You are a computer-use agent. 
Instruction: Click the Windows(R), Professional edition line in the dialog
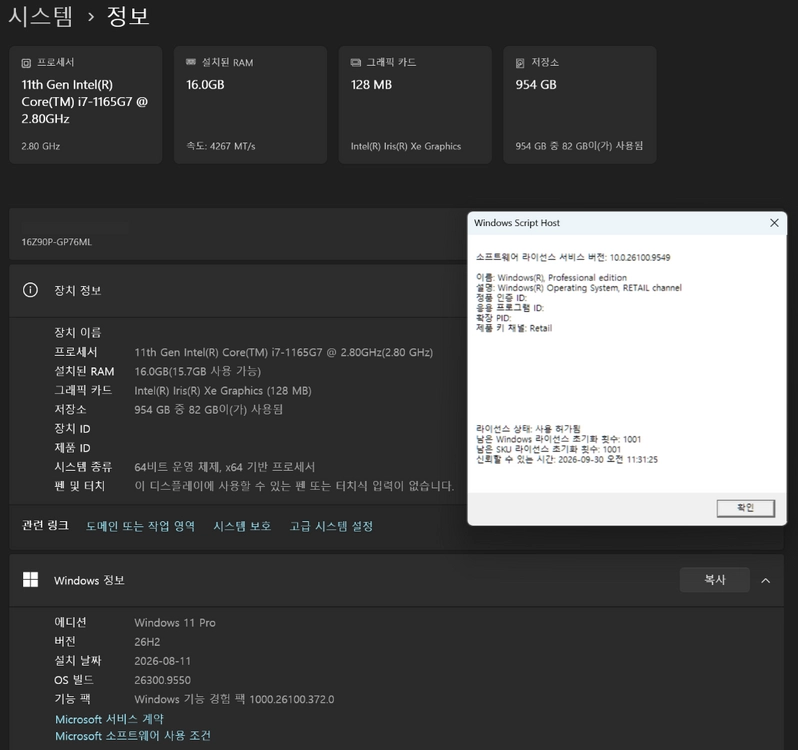click(x=551, y=277)
